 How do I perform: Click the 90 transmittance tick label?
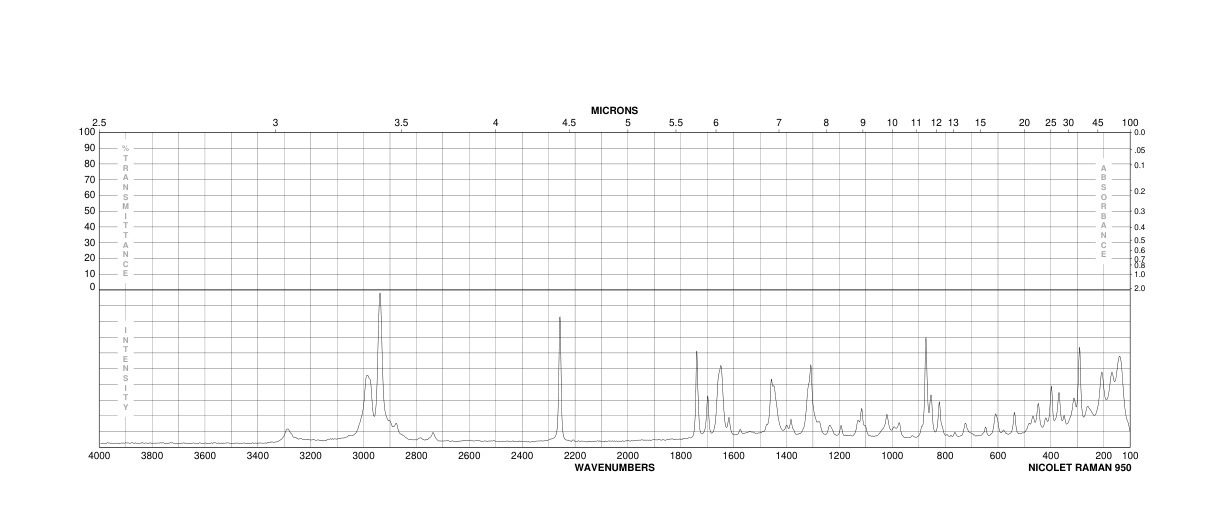pyautogui.click(x=90, y=148)
